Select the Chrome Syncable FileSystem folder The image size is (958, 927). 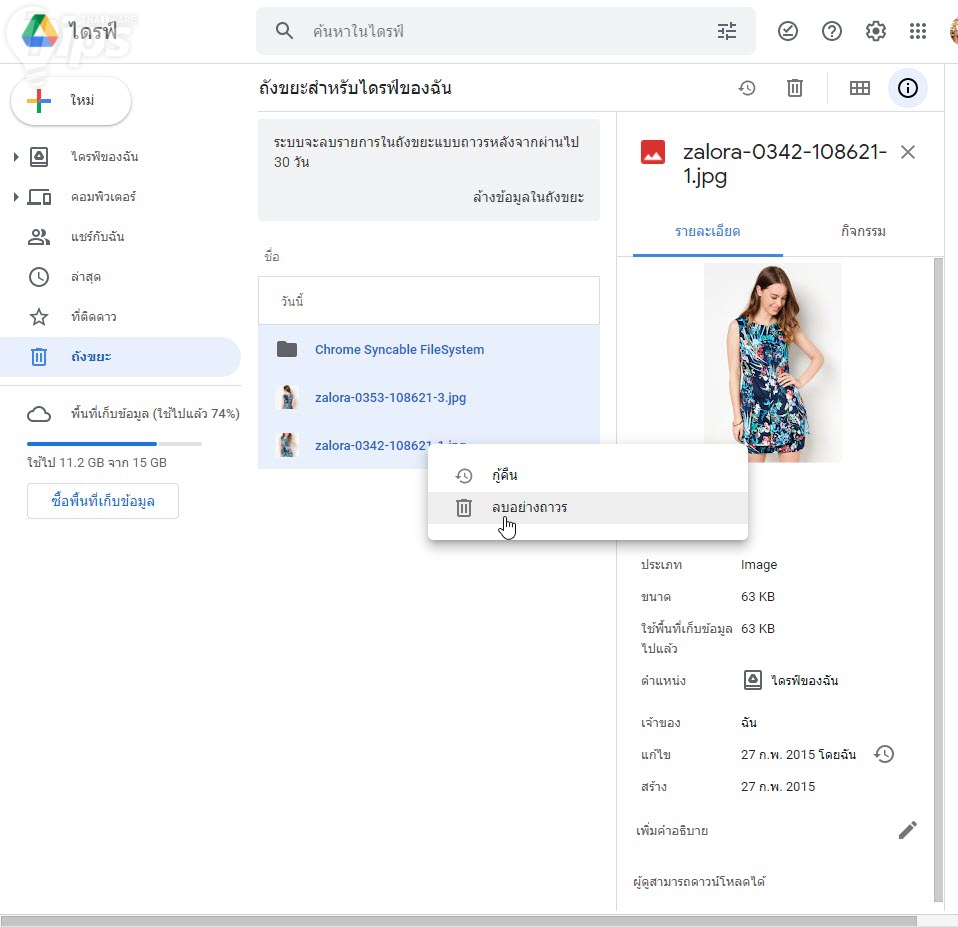tap(399, 349)
